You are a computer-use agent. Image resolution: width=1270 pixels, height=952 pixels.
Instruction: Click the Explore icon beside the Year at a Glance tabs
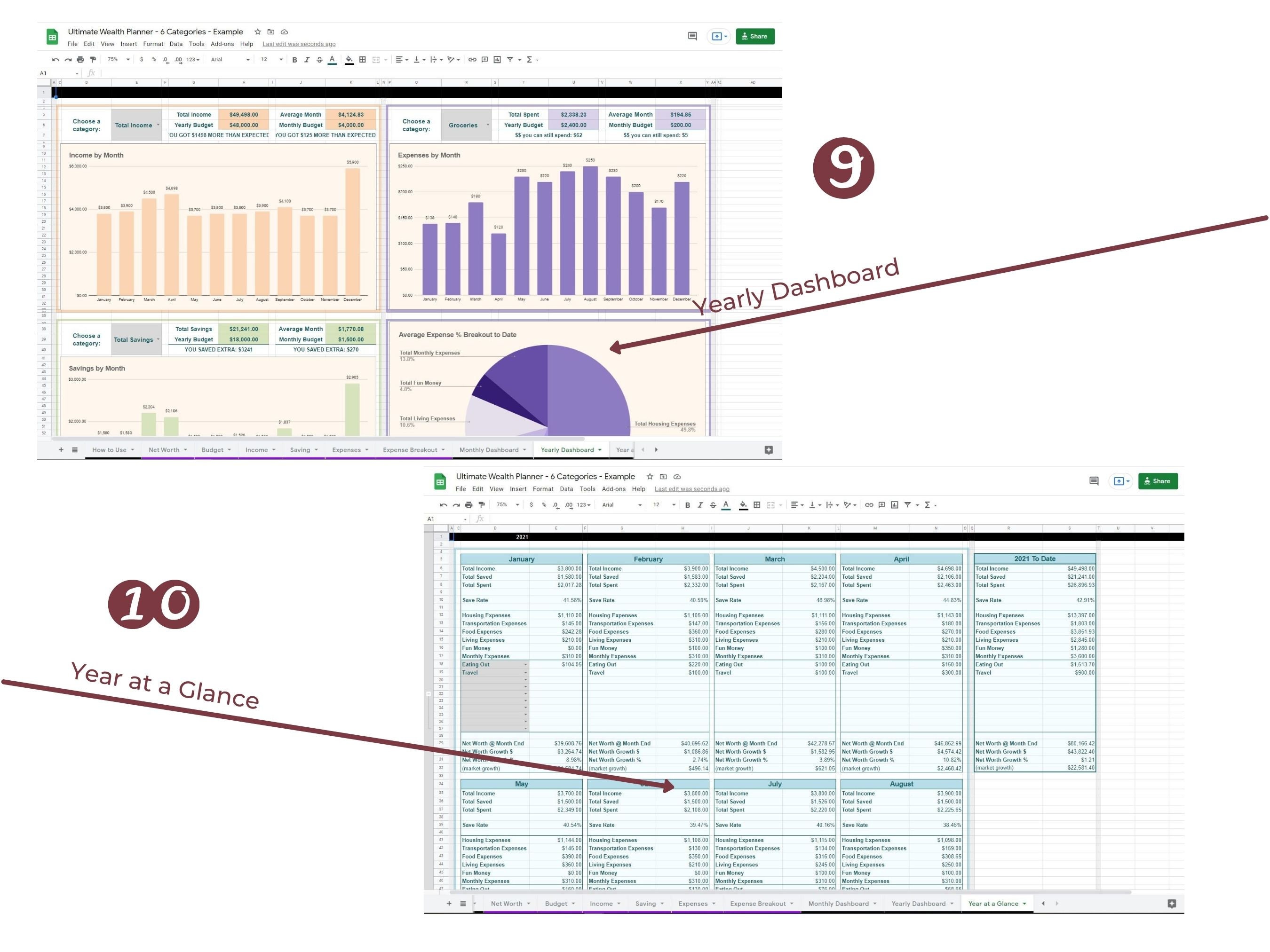click(x=1172, y=904)
